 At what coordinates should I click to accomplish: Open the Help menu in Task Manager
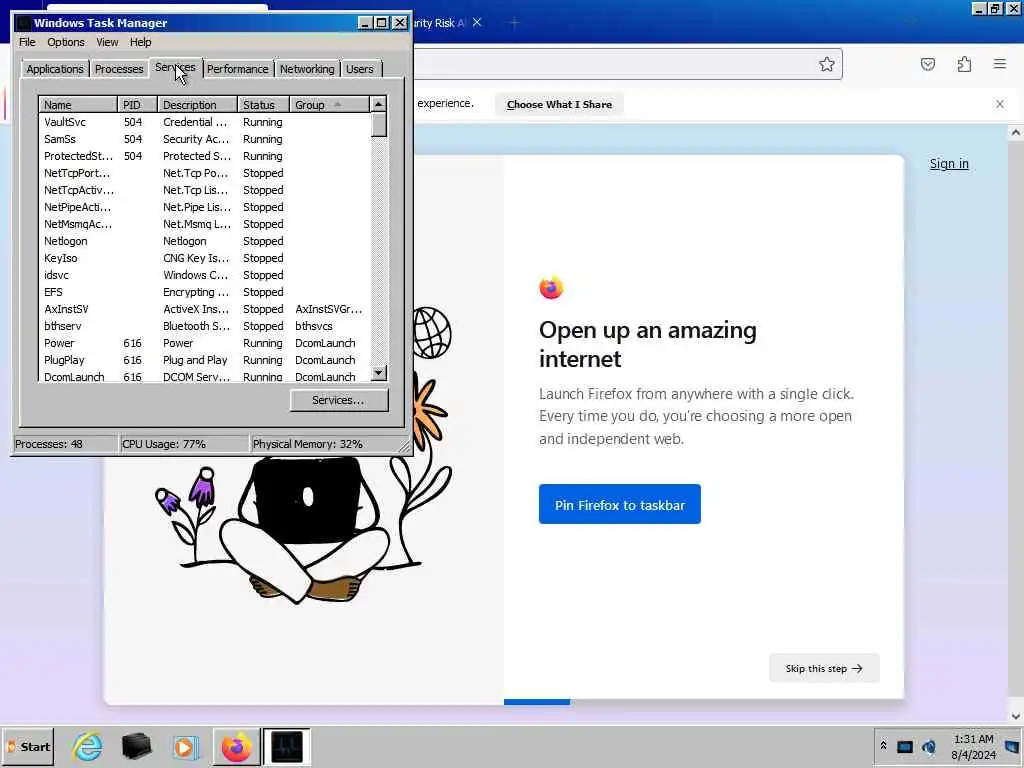(140, 42)
